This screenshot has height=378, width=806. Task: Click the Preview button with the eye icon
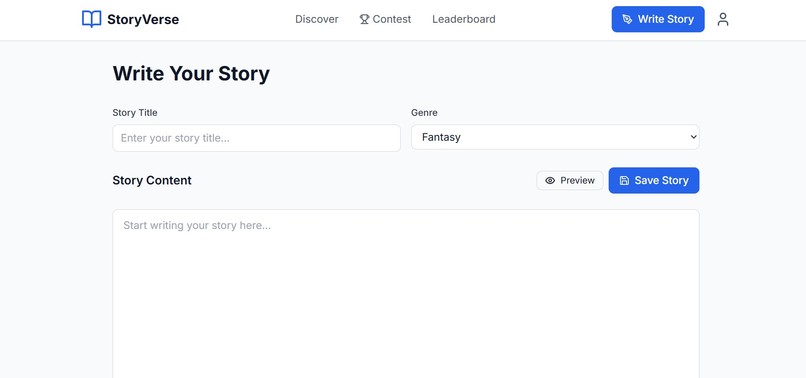[x=570, y=181]
